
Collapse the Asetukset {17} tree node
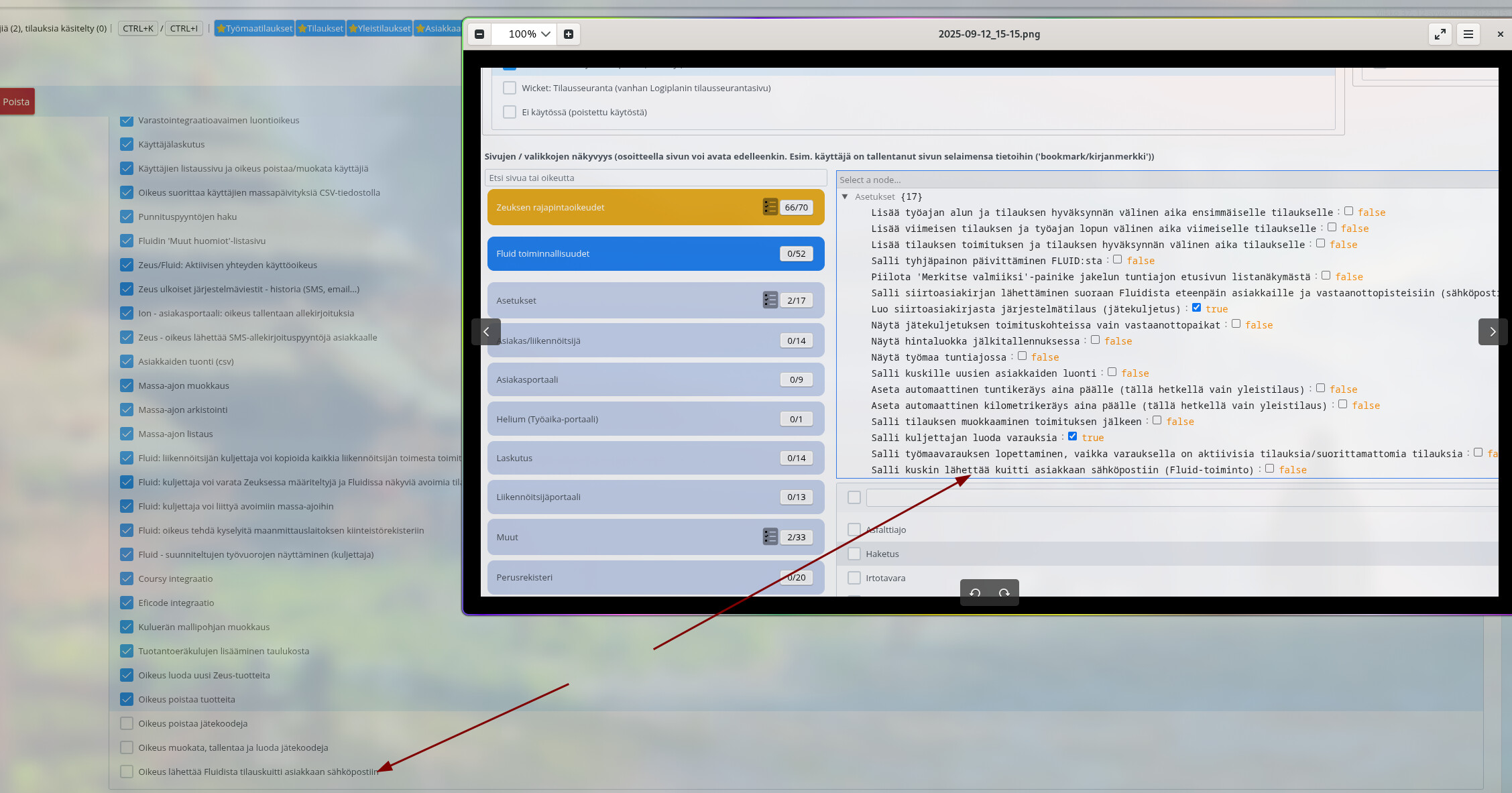tap(845, 196)
